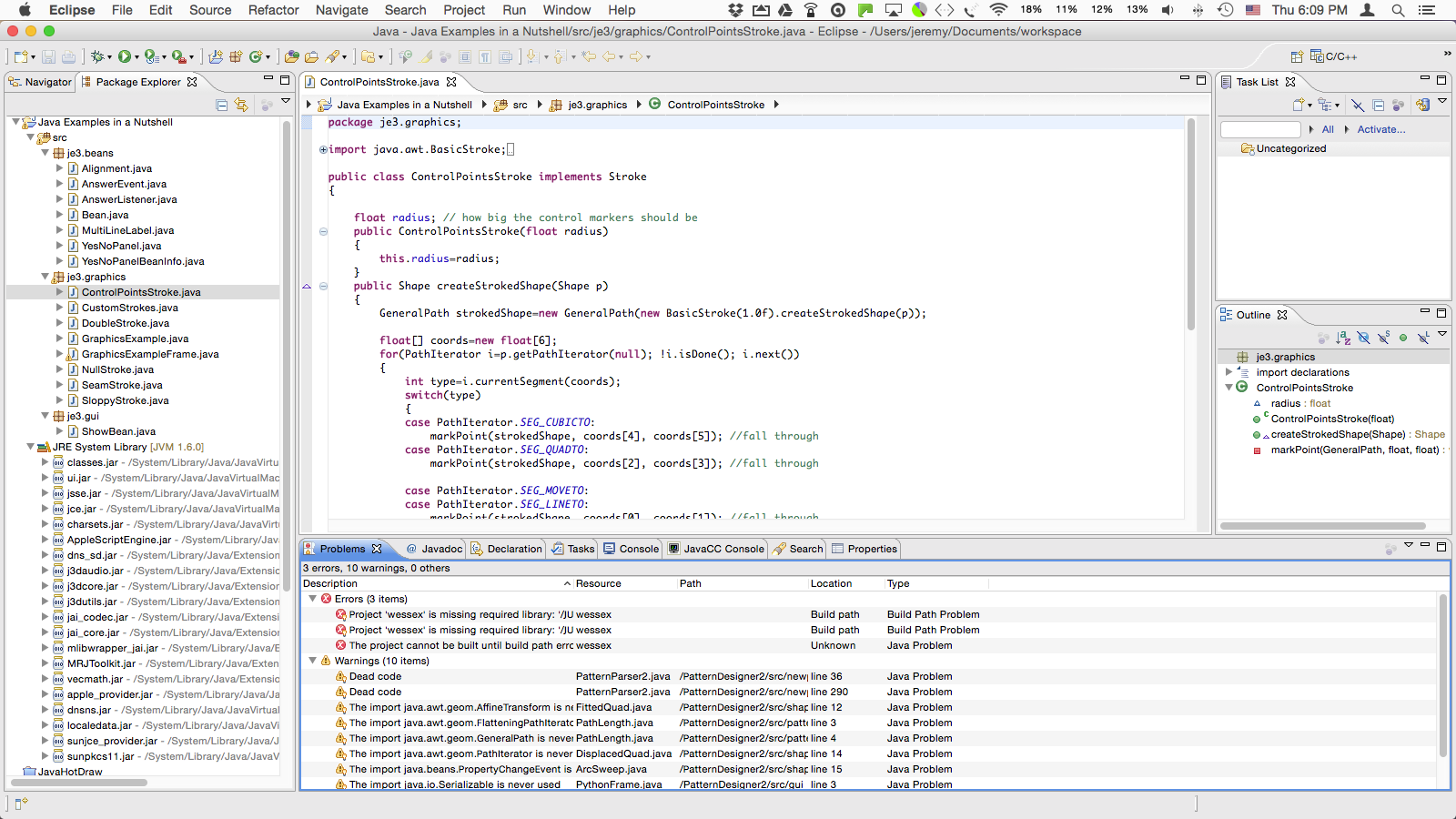The width and height of the screenshot is (1456, 819).
Task: Click the Last Edit Location arrow icon
Action: click(589, 56)
